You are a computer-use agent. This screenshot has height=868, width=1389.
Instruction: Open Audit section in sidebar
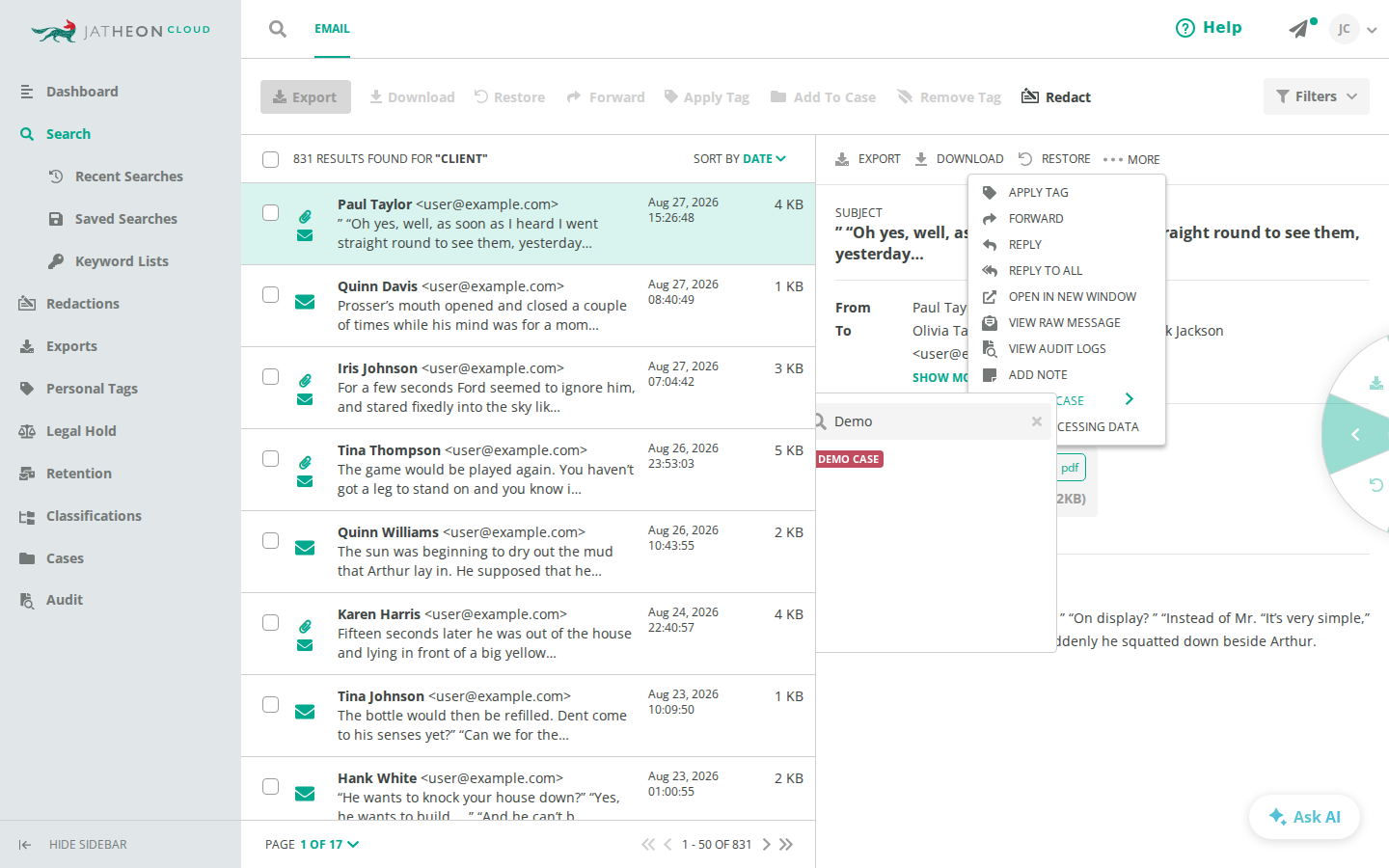pos(64,600)
